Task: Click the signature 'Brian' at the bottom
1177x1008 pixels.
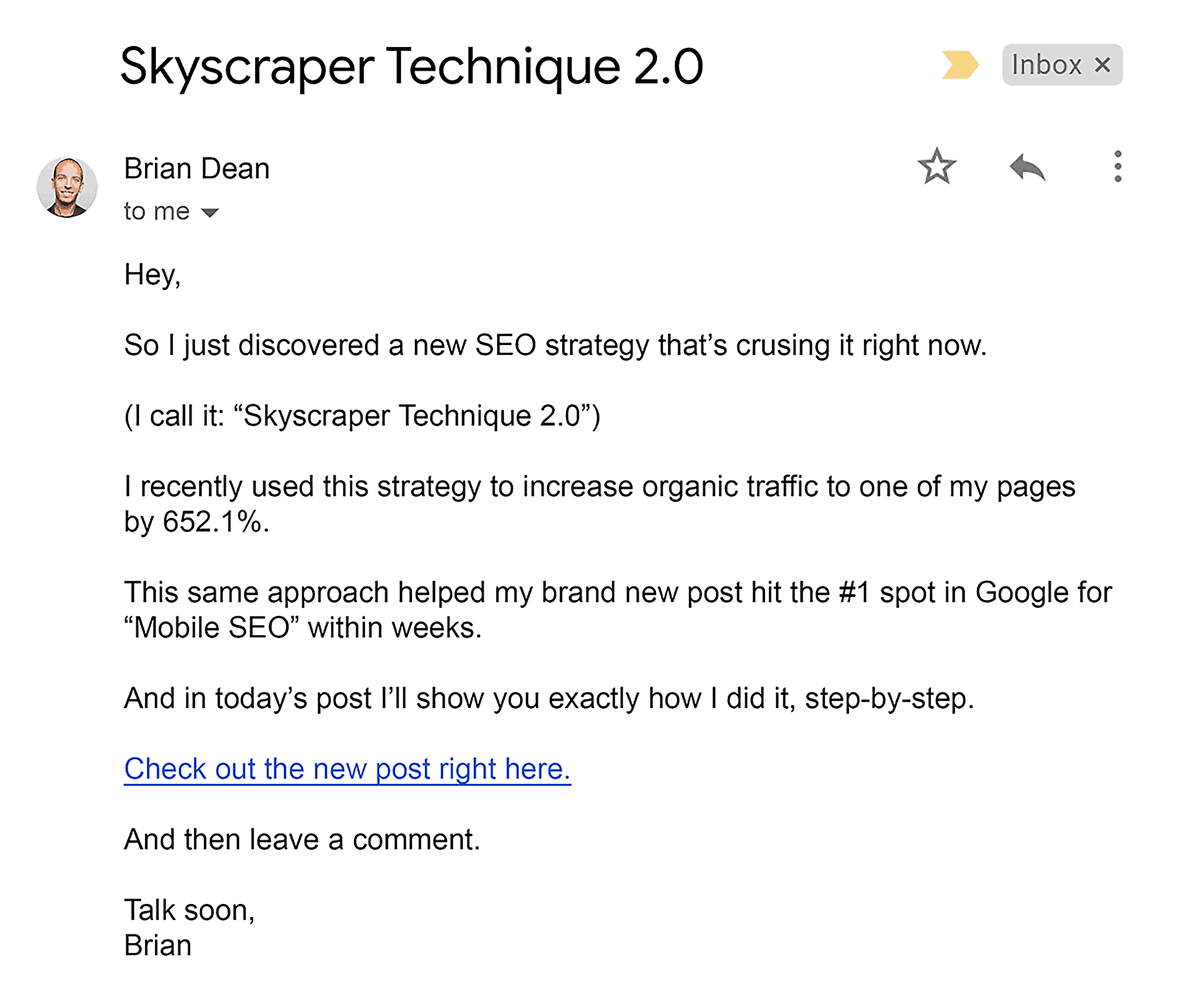Action: pos(158,945)
